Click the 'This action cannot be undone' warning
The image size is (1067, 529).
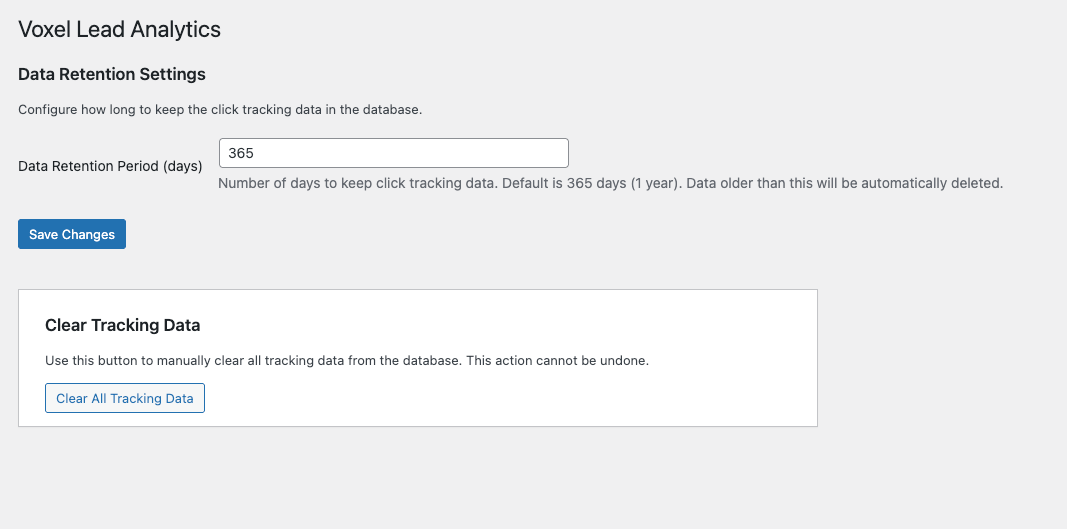point(557,360)
